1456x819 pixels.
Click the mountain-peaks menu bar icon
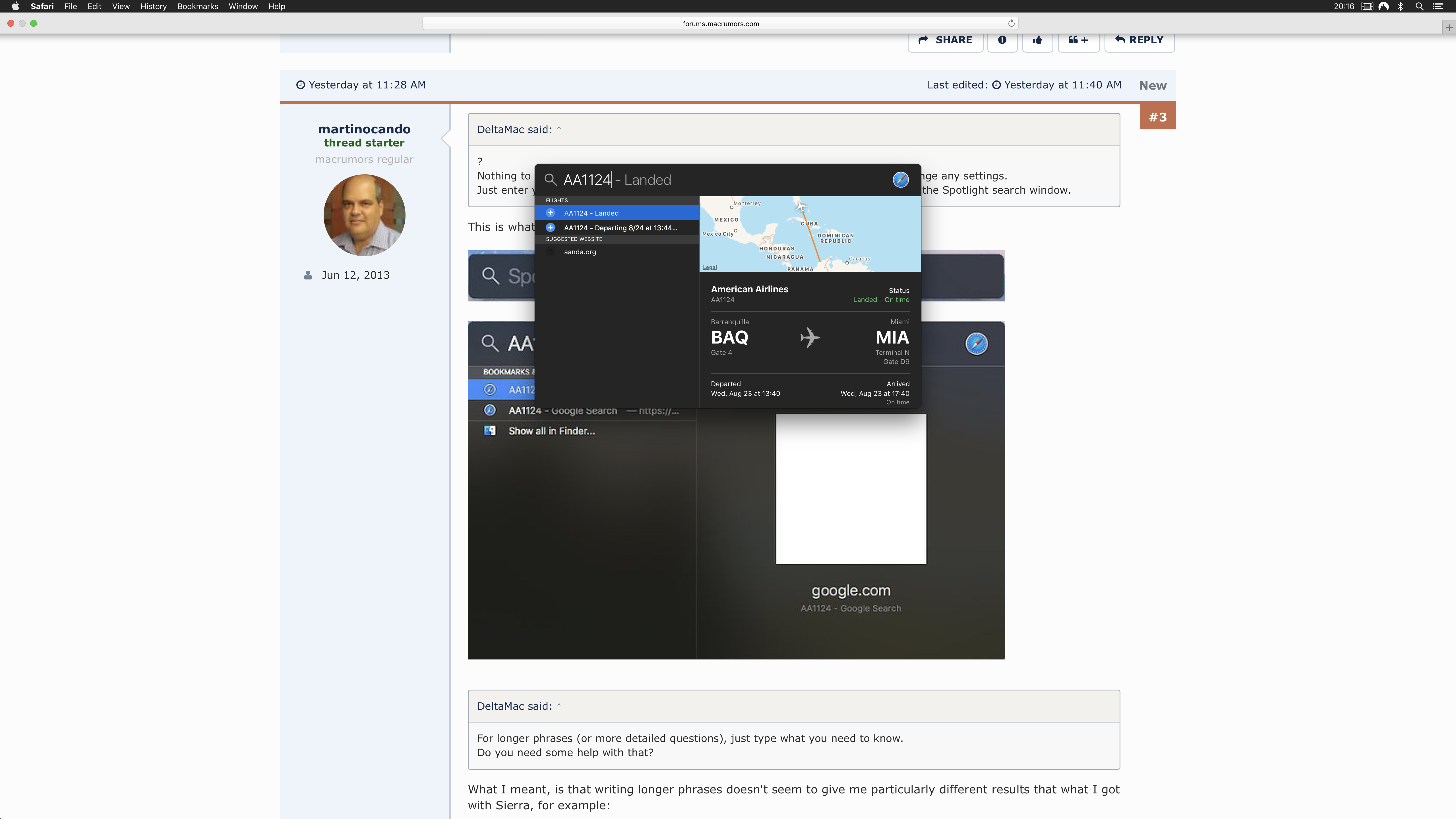(1384, 6)
